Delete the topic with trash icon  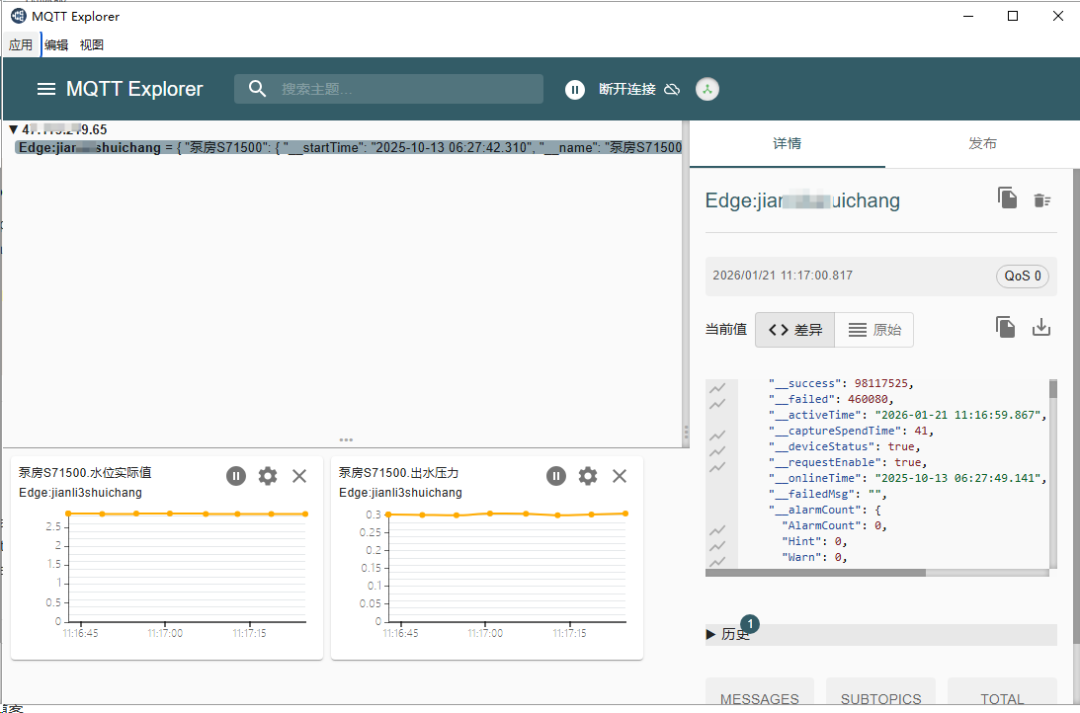pyautogui.click(x=1042, y=200)
